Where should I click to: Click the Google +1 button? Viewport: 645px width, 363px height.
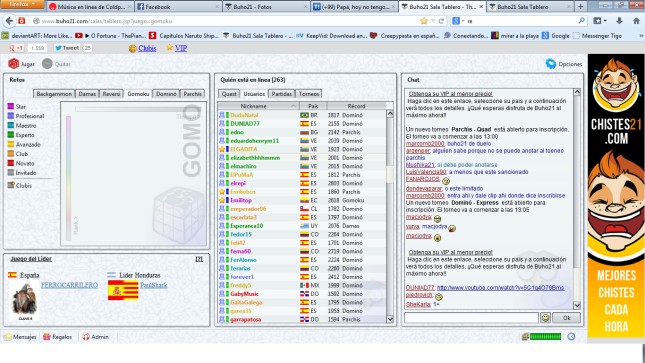16,48
